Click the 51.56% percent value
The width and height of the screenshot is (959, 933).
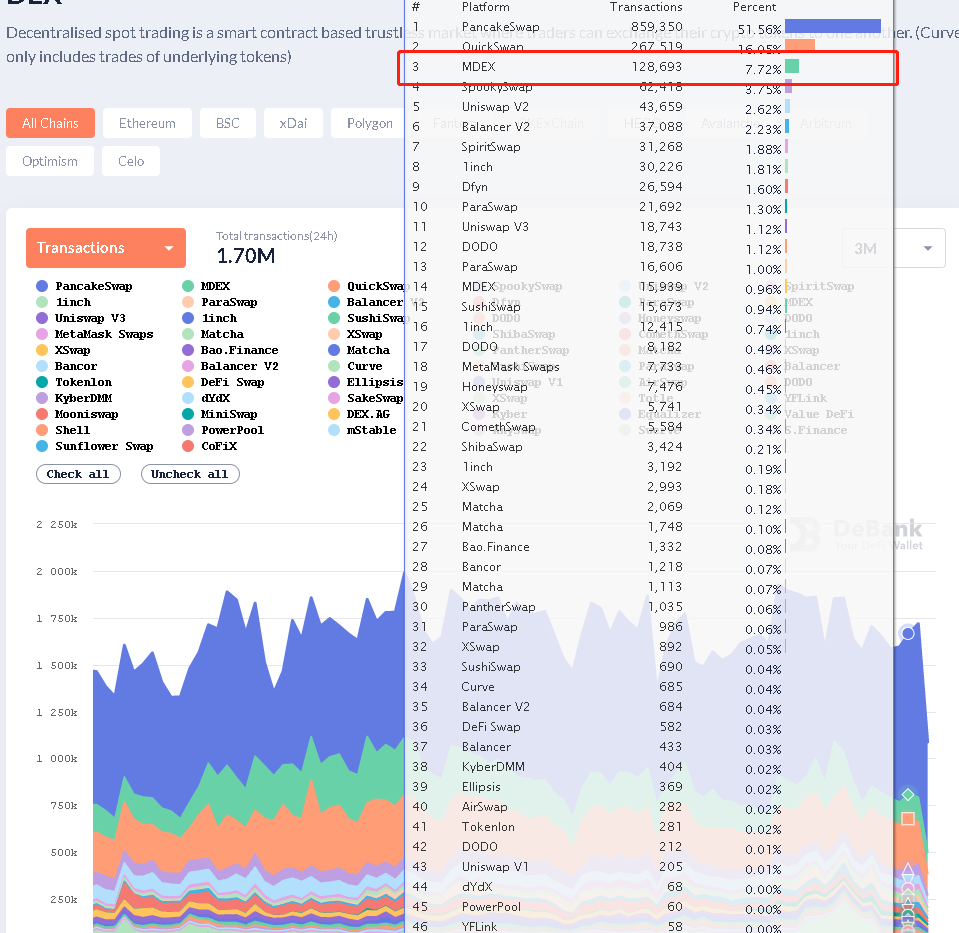click(x=759, y=29)
